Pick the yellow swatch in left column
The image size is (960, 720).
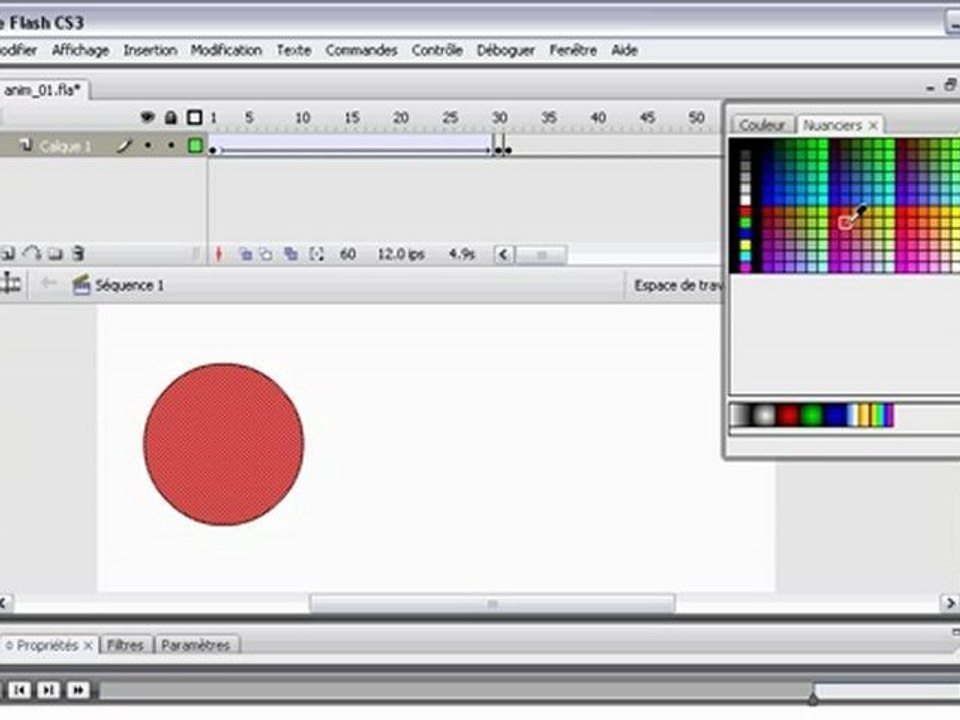(745, 245)
